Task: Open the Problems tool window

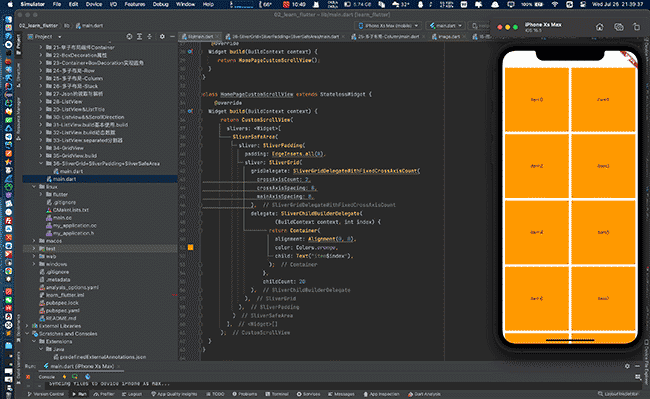Action: click(x=245, y=394)
